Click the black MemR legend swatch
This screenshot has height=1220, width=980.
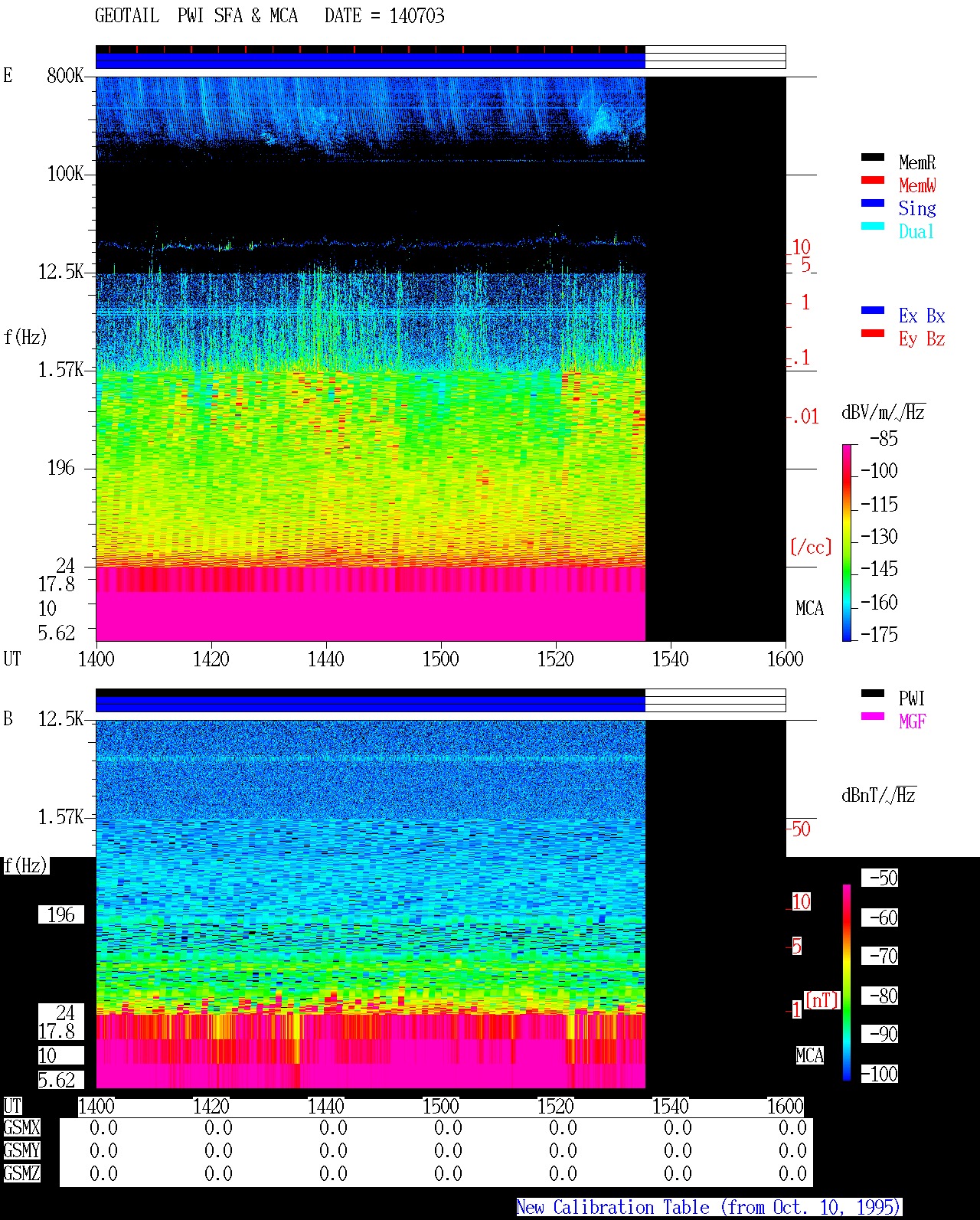coord(873,157)
